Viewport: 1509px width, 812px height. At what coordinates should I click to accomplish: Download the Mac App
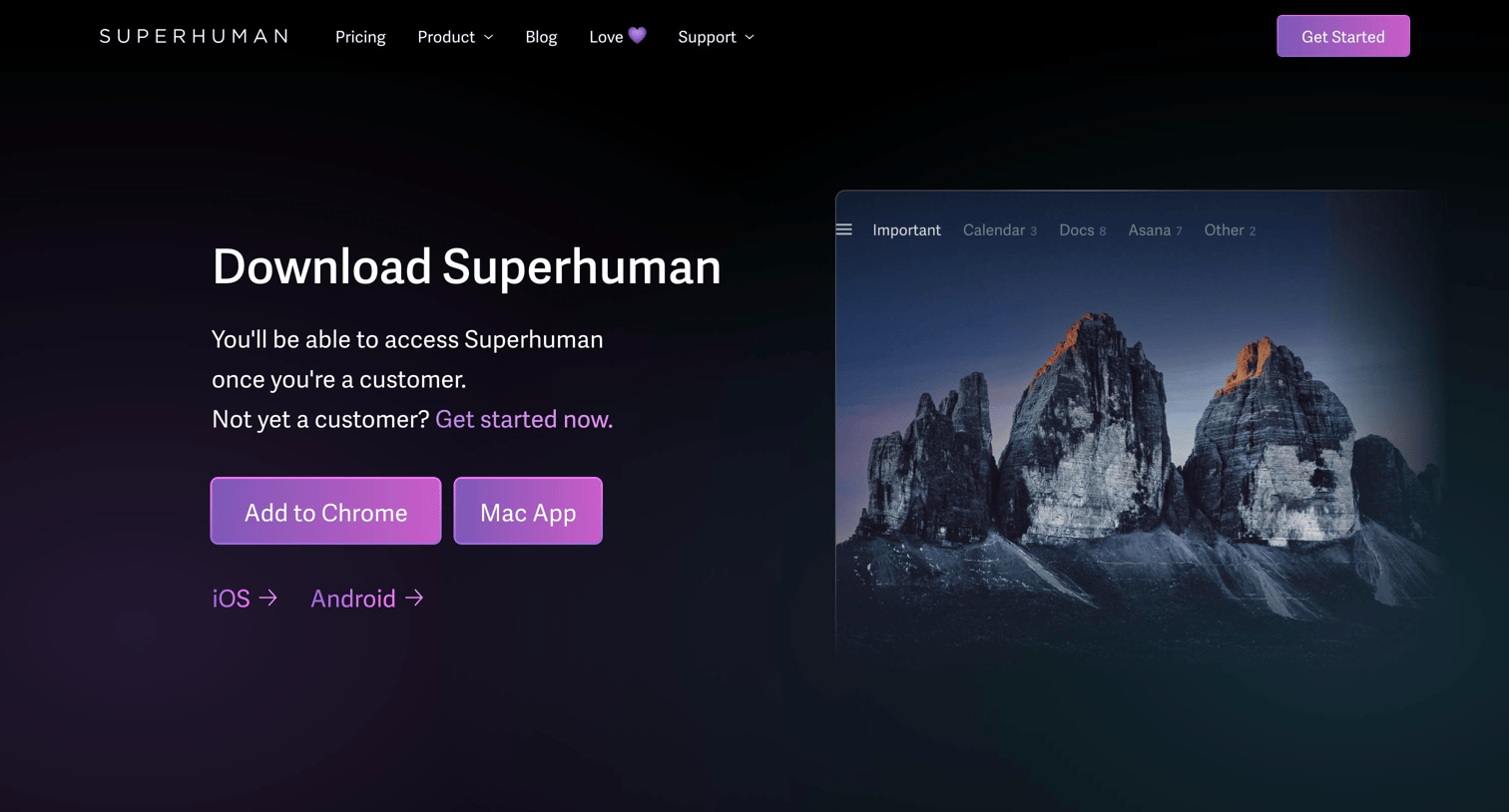[x=528, y=511]
